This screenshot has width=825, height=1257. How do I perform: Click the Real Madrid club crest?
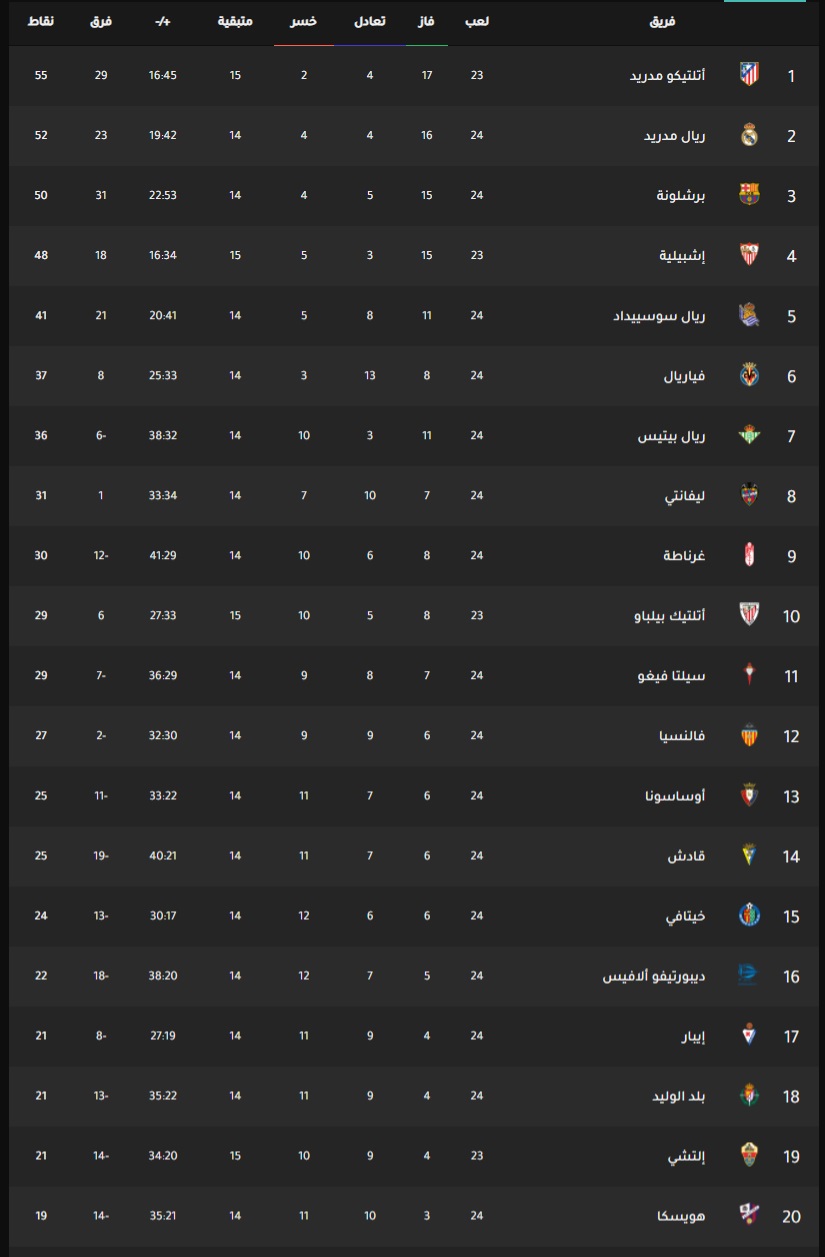[749, 135]
